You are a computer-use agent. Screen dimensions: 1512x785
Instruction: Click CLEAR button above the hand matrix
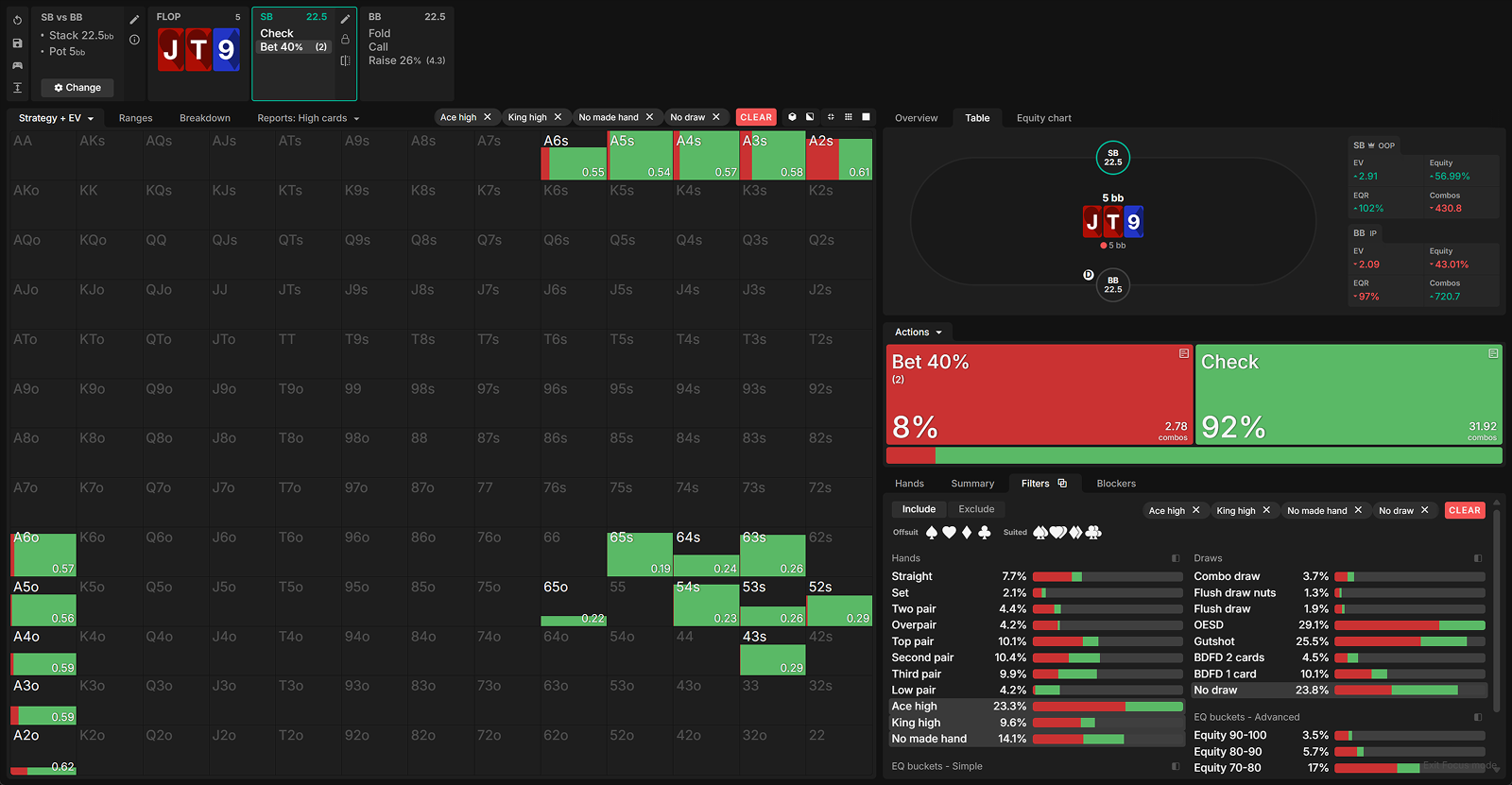pos(755,117)
